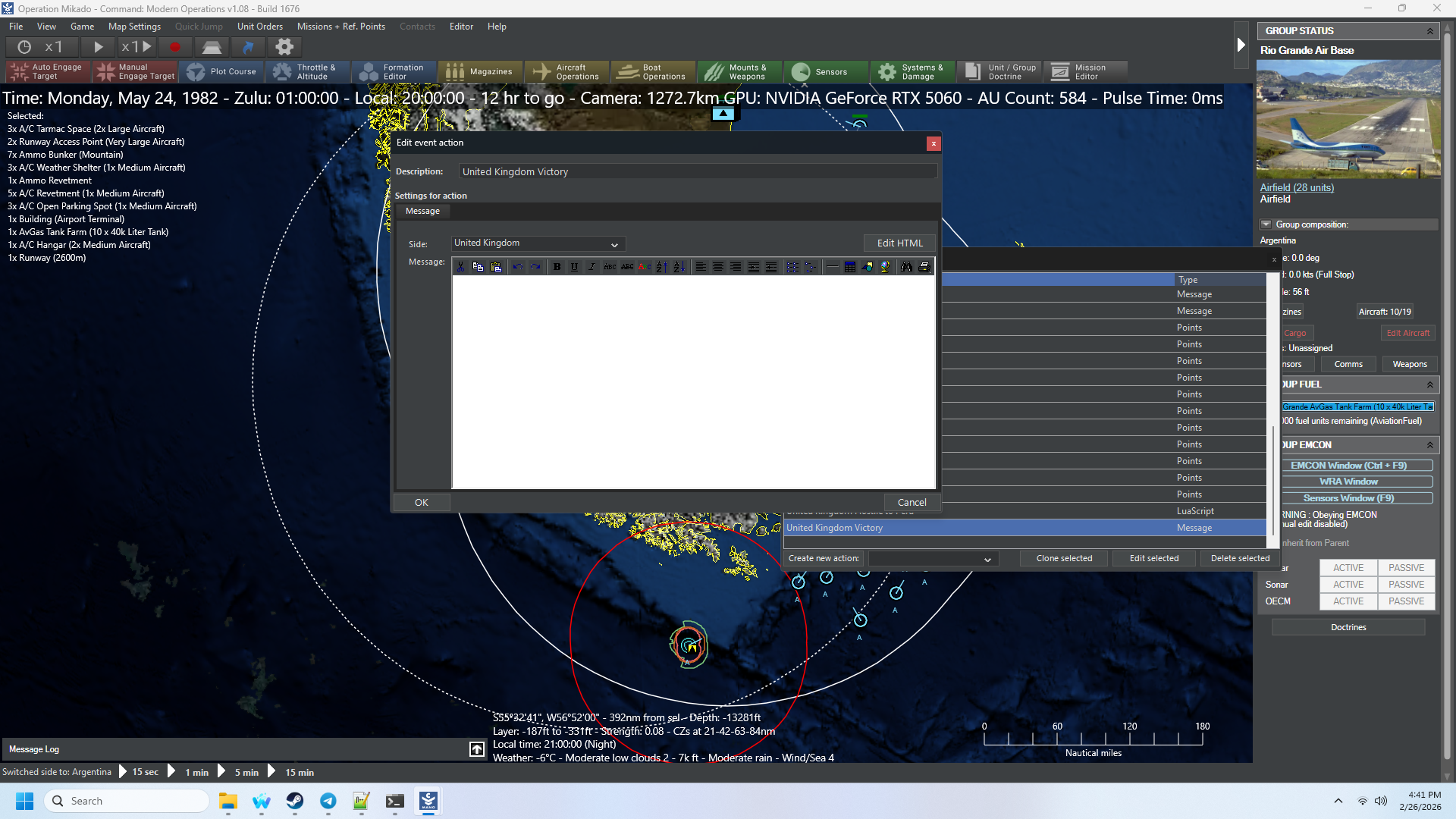Click the Find binoculars icon

coord(906,267)
